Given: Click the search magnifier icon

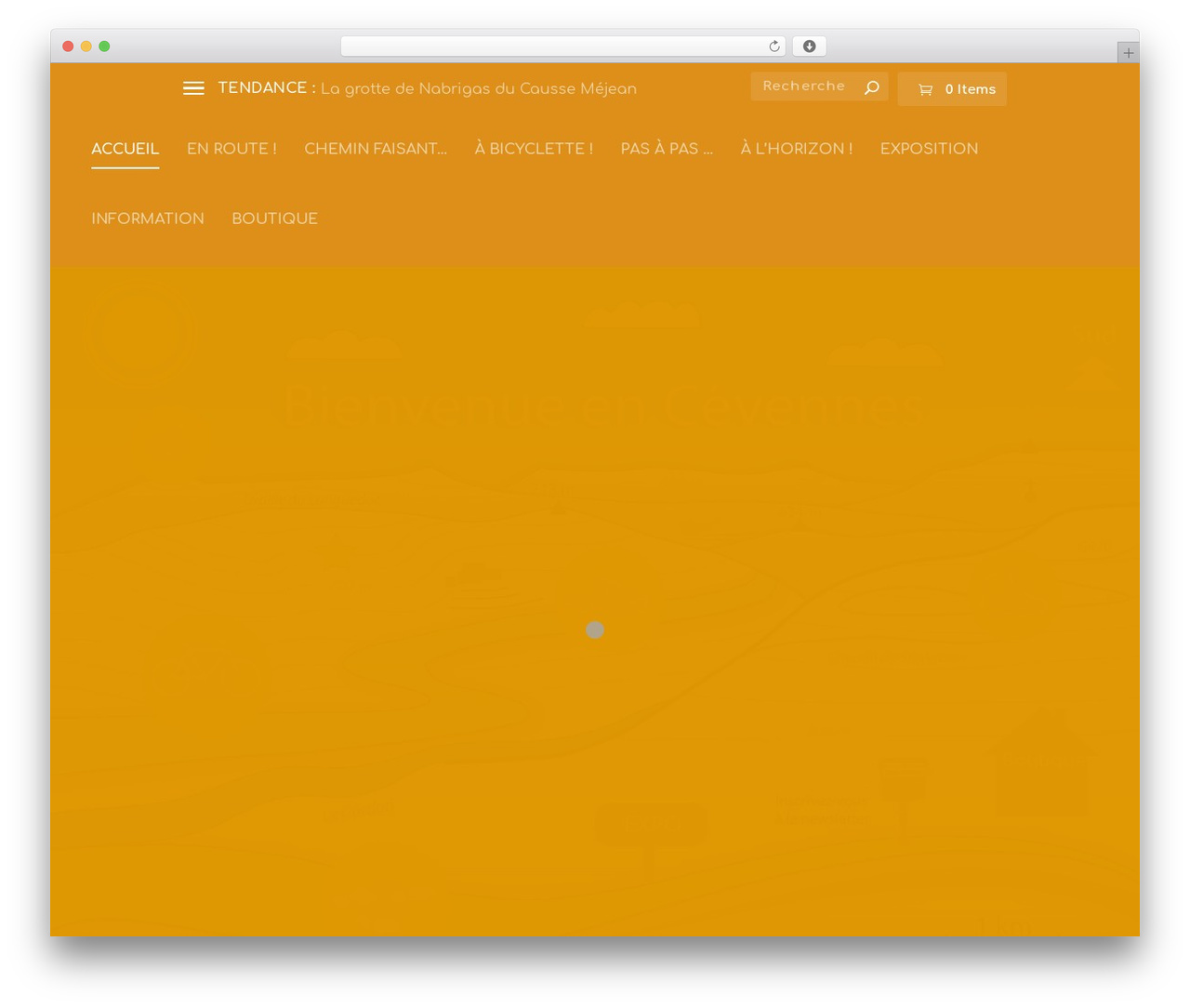Looking at the screenshot, I should (x=871, y=86).
